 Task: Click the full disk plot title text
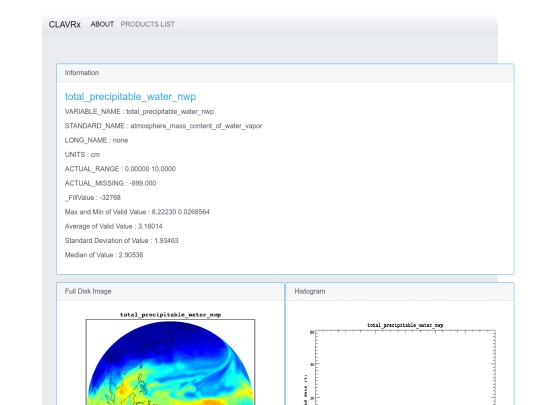[x=170, y=315]
